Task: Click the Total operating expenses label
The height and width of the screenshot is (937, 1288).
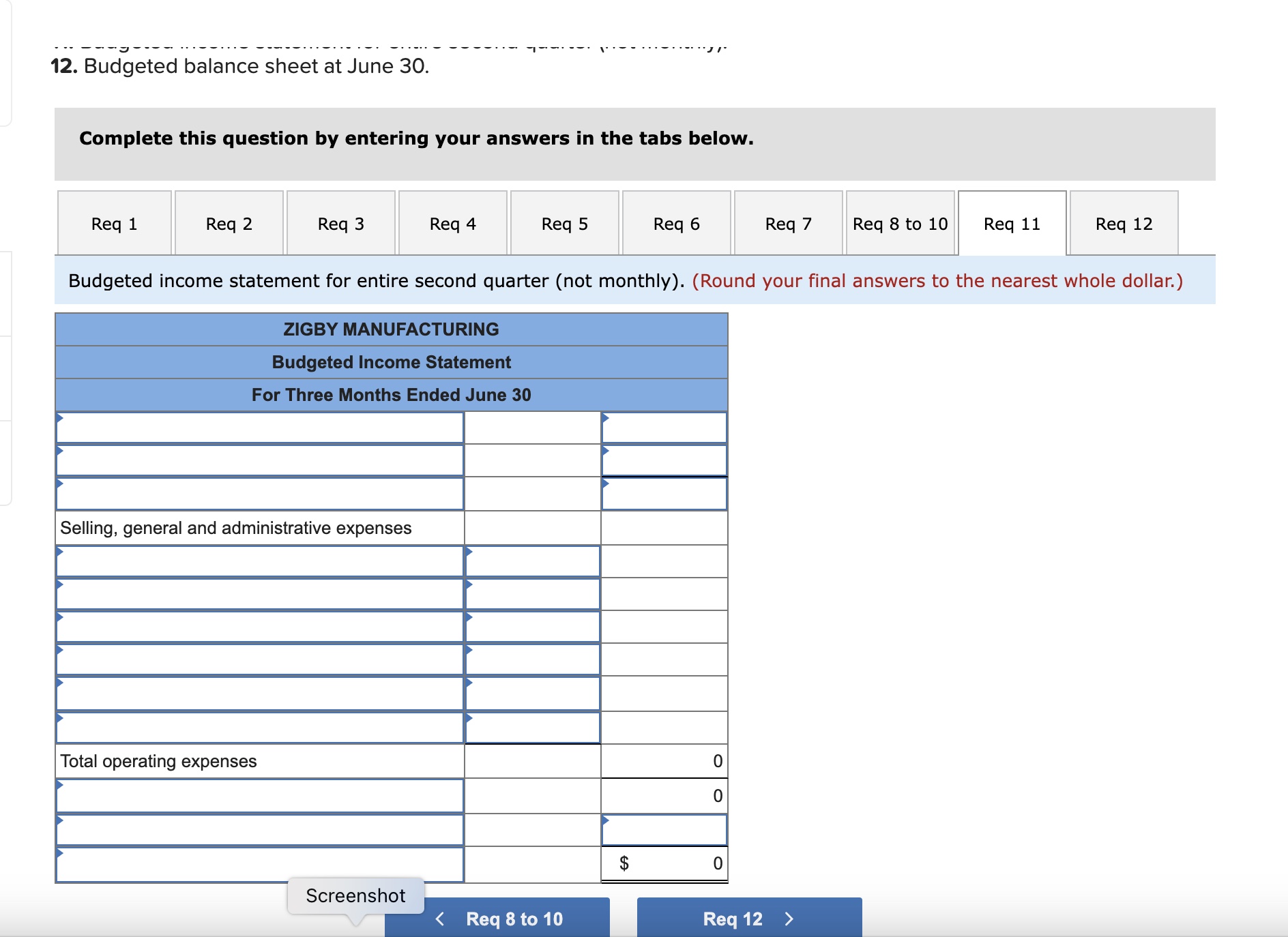Action: point(158,761)
